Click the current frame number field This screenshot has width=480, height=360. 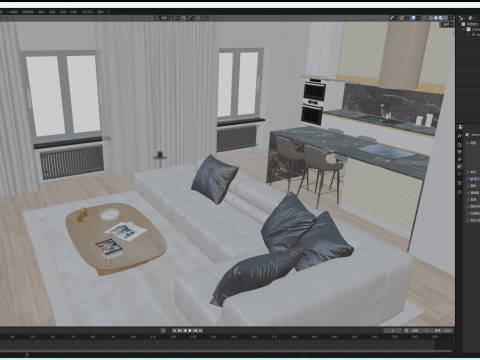pyautogui.click(x=393, y=330)
